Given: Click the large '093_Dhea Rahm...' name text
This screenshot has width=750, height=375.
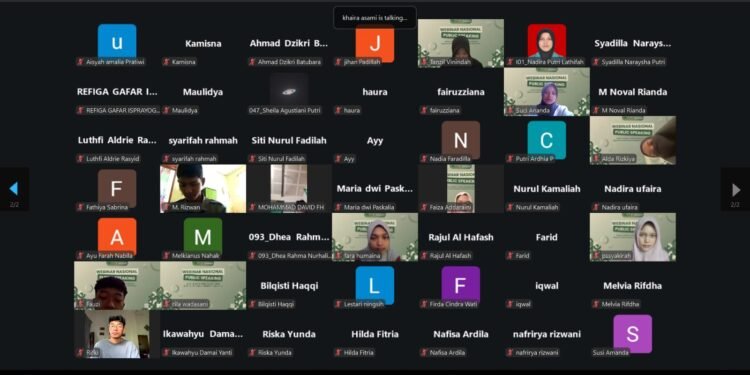Looking at the screenshot, I should point(289,237).
